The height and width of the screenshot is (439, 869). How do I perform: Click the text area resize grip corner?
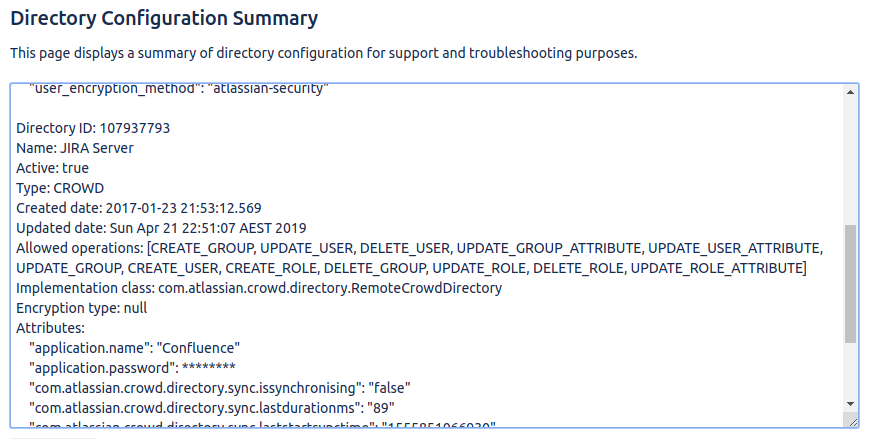(851, 421)
